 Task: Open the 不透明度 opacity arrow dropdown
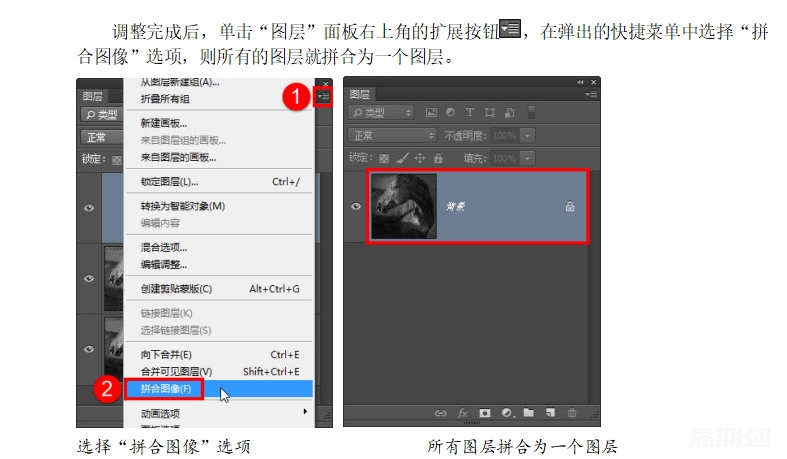pos(527,135)
